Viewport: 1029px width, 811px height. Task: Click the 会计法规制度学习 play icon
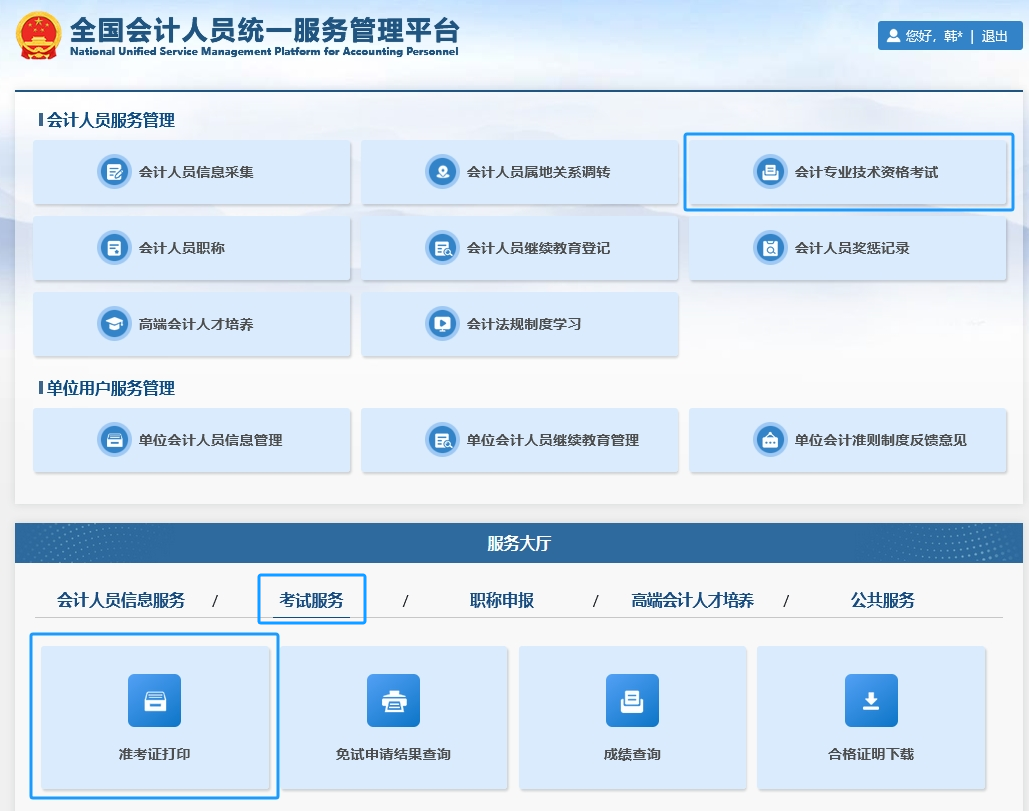tap(443, 324)
